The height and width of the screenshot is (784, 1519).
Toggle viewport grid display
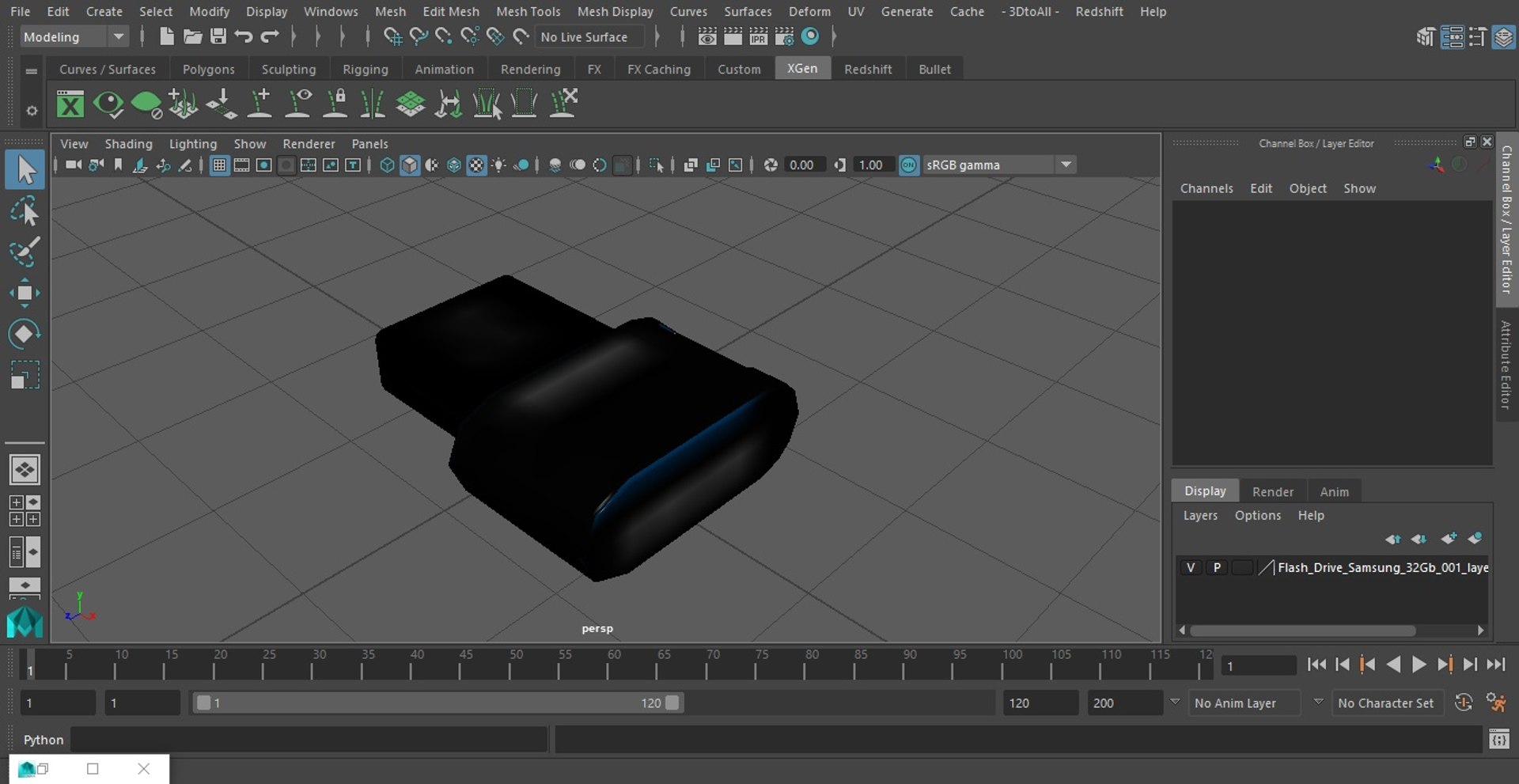(219, 165)
